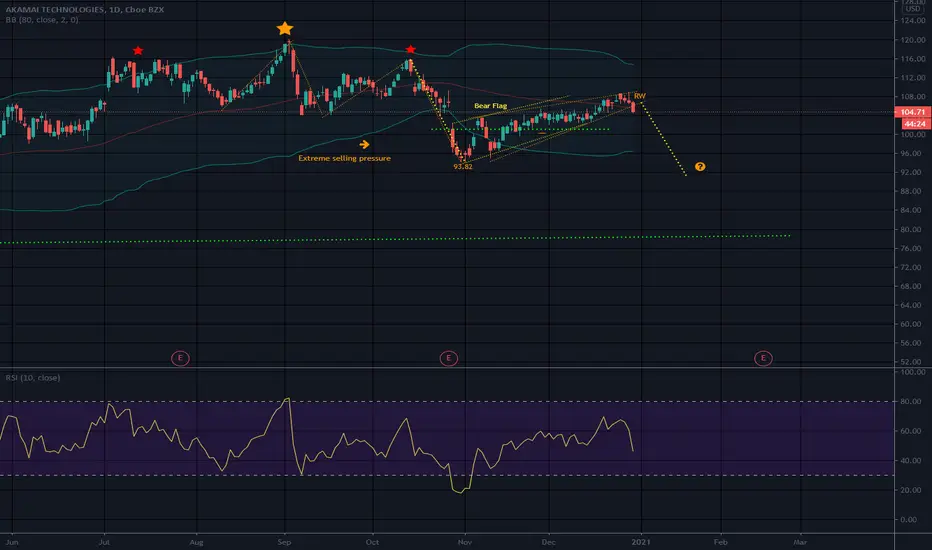Click the Mar label on the time axis

pyautogui.click(x=800, y=542)
